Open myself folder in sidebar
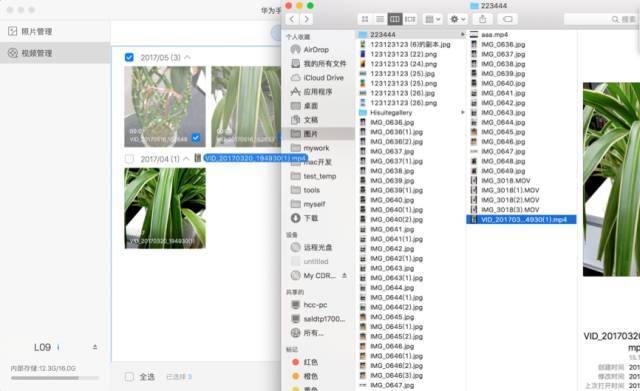Image resolution: width=640 pixels, height=391 pixels. (308, 204)
